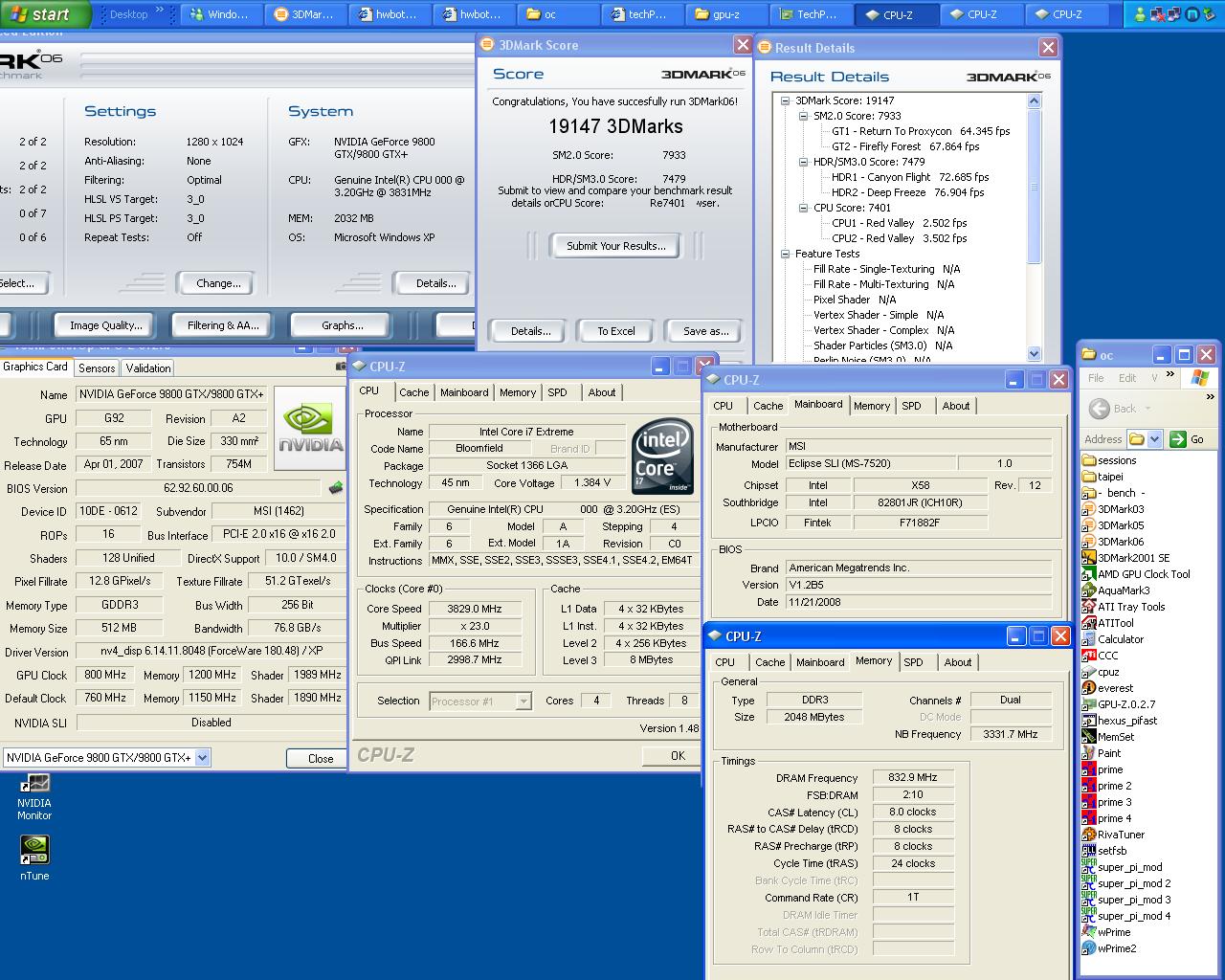The width and height of the screenshot is (1225, 980).
Task: Click the GPU-Z screenshot camera icon
Action: pyautogui.click(x=342, y=367)
